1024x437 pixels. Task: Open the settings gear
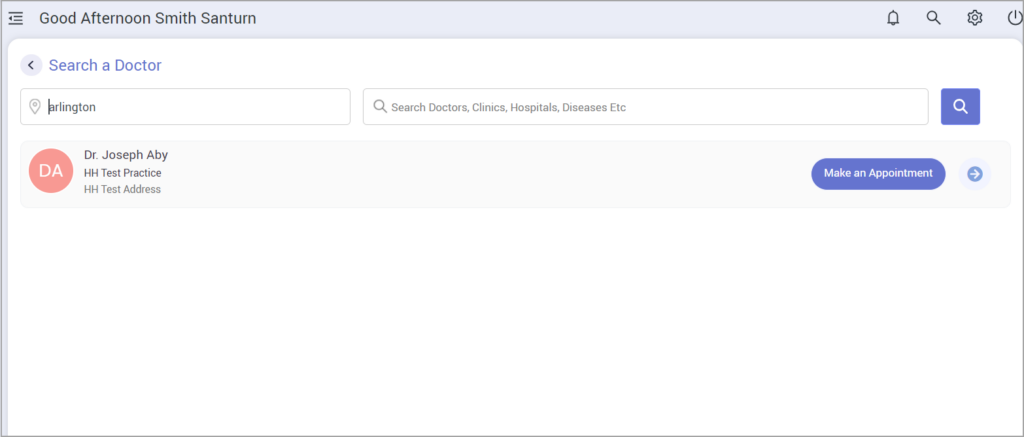(974, 18)
